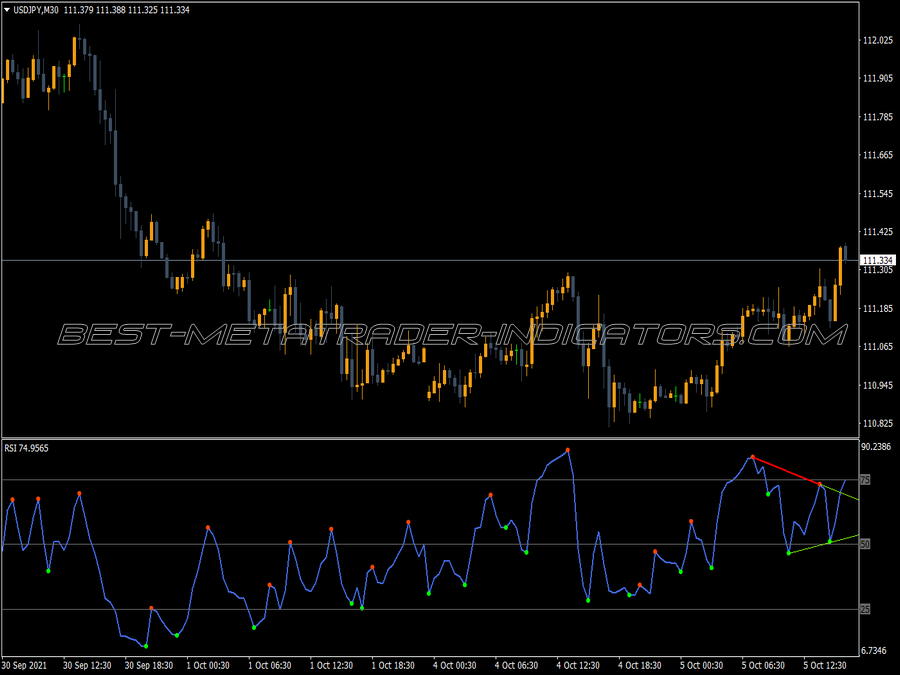Click the 1 Oct 06:30 time label

[x=270, y=665]
